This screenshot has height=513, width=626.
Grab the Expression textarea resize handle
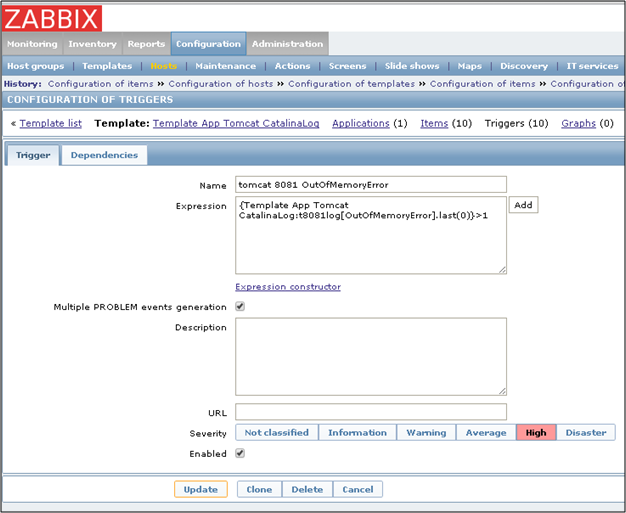coord(502,270)
